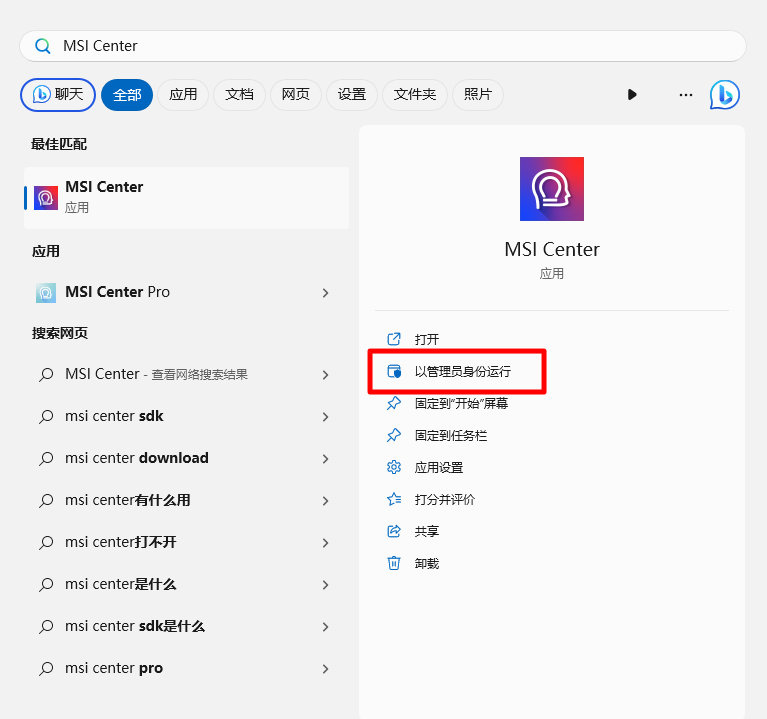Click the Bing Chat icon at top right

click(724, 95)
